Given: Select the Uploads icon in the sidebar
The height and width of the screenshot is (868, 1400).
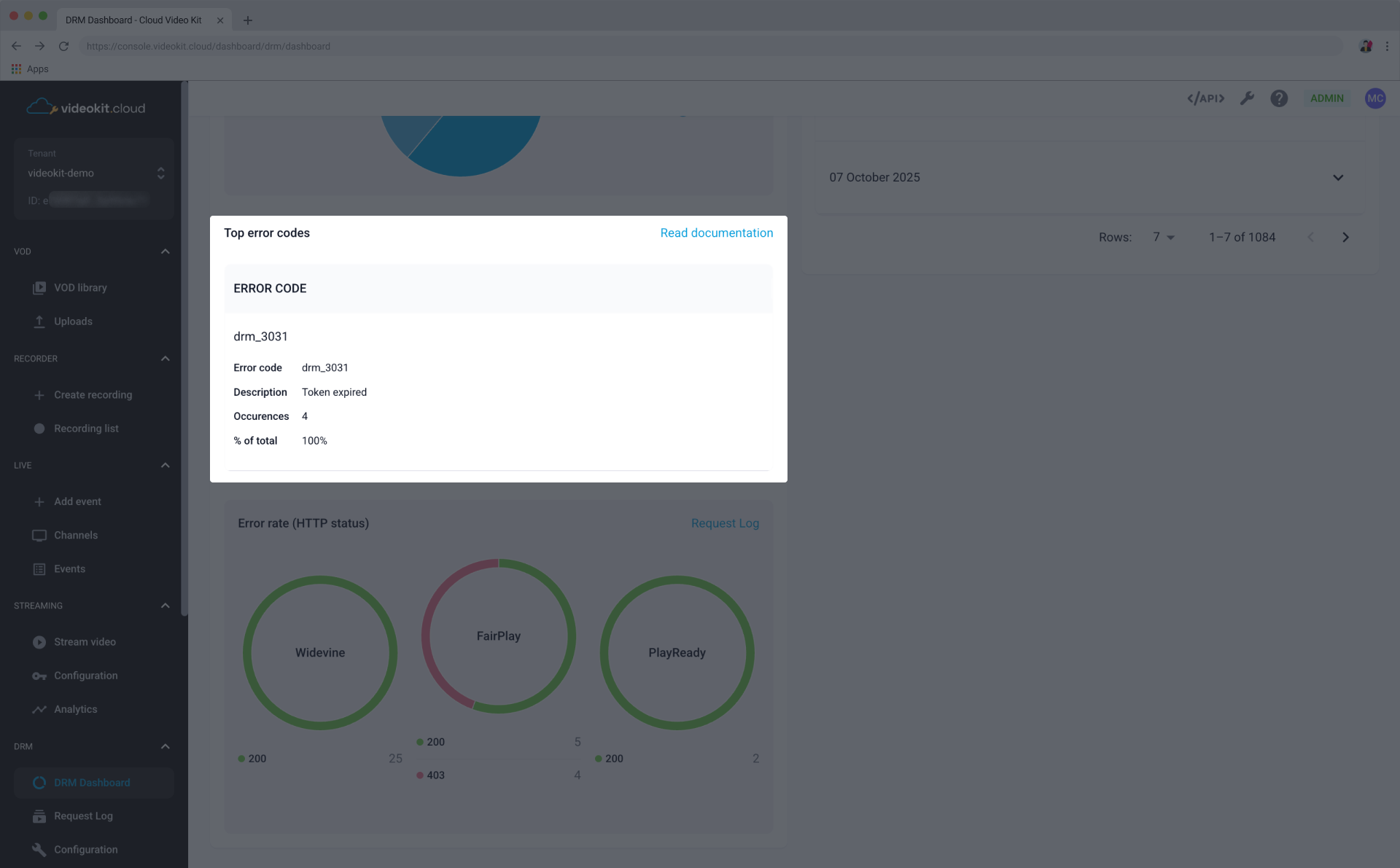Looking at the screenshot, I should point(39,321).
